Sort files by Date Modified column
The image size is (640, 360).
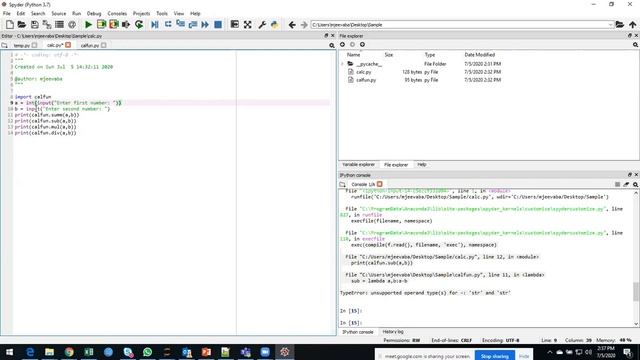coord(480,55)
